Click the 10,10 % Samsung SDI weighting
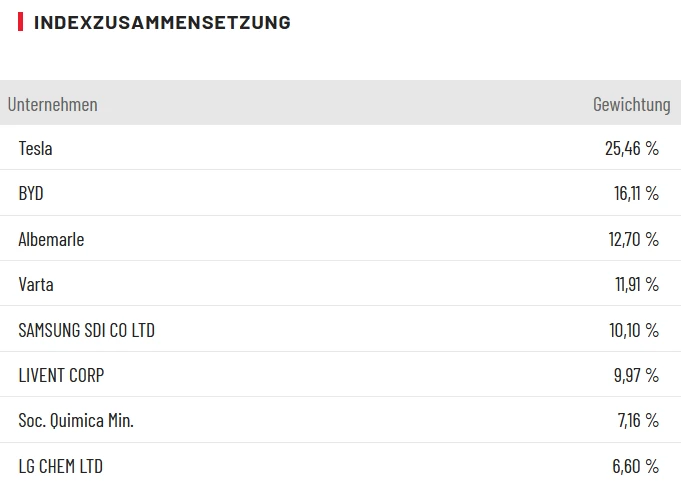Screen dimensions: 681x501 coord(635,330)
